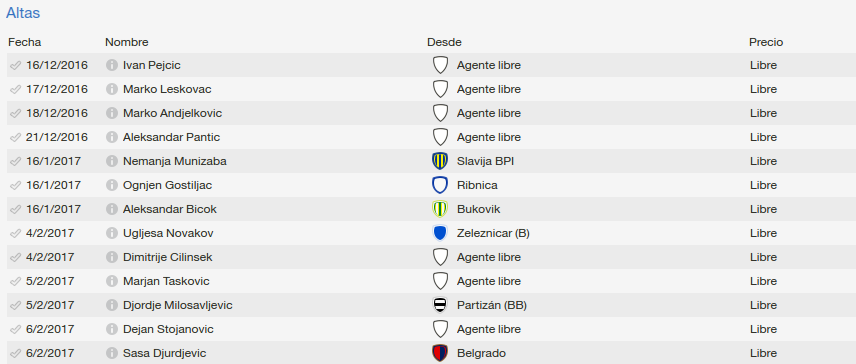
Task: Click the info icon beside Ivan Pejcic
Action: [112, 65]
